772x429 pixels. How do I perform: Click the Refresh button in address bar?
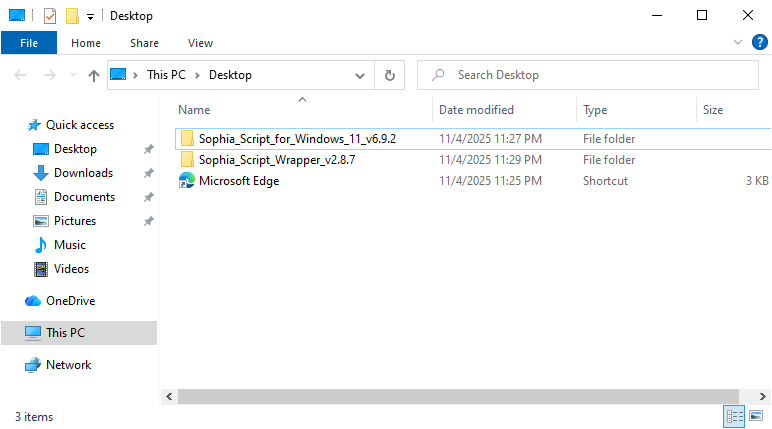point(389,75)
